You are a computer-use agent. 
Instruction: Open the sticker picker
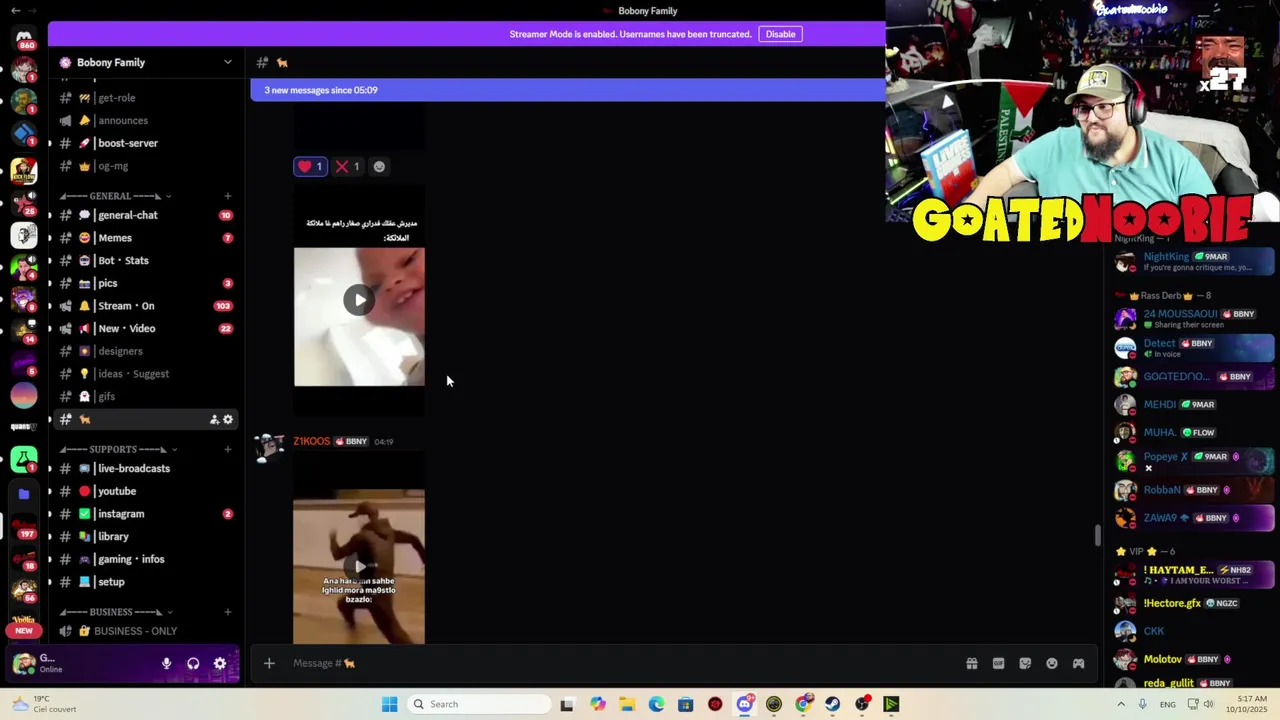tap(1025, 663)
